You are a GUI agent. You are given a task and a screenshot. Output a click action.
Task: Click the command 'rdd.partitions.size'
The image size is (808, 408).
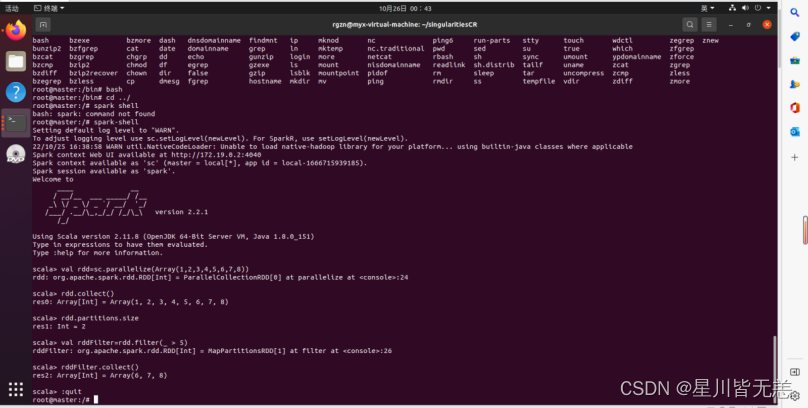100,318
